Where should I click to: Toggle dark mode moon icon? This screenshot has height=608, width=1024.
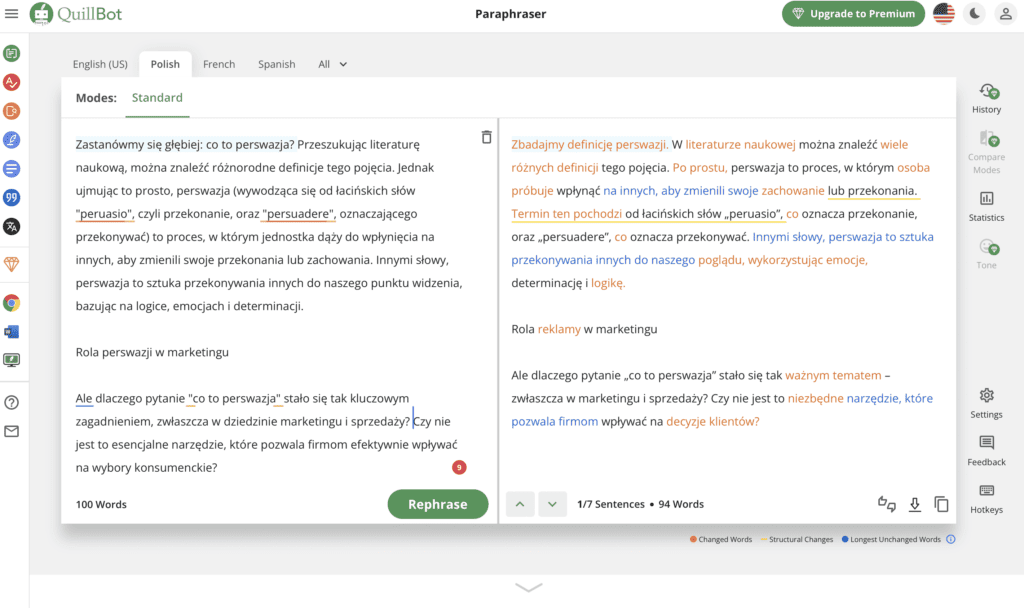click(974, 14)
